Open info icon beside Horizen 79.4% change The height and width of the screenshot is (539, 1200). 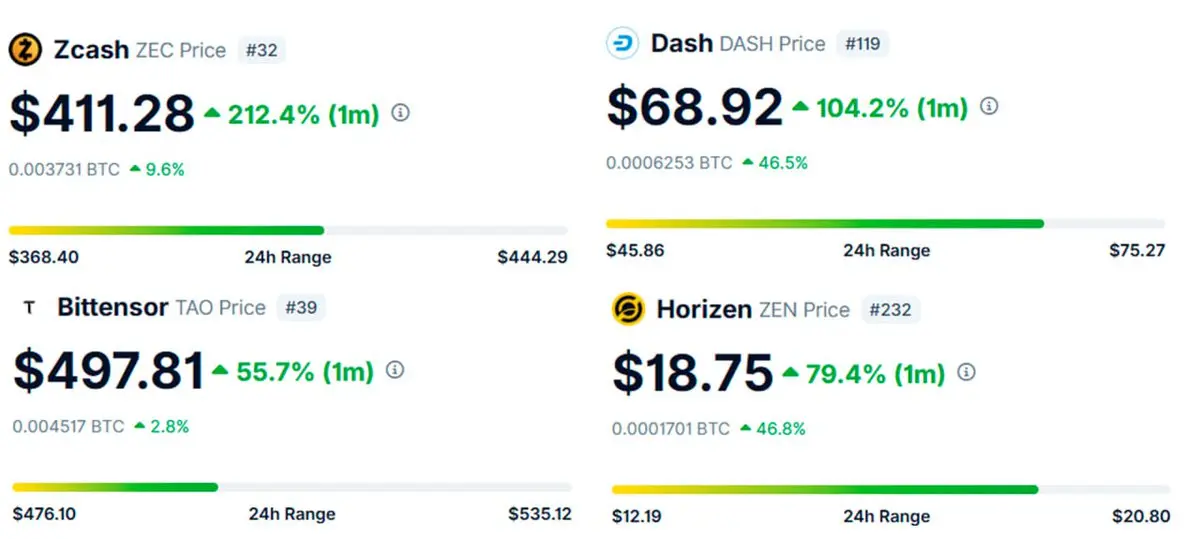tap(966, 373)
